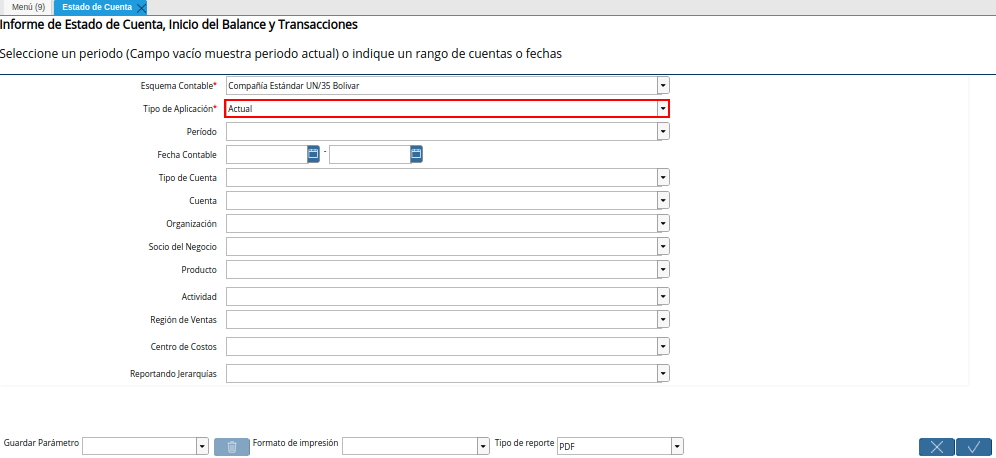The height and width of the screenshot is (458, 996).
Task: Click the Esquema Contable label
Action: point(178,86)
